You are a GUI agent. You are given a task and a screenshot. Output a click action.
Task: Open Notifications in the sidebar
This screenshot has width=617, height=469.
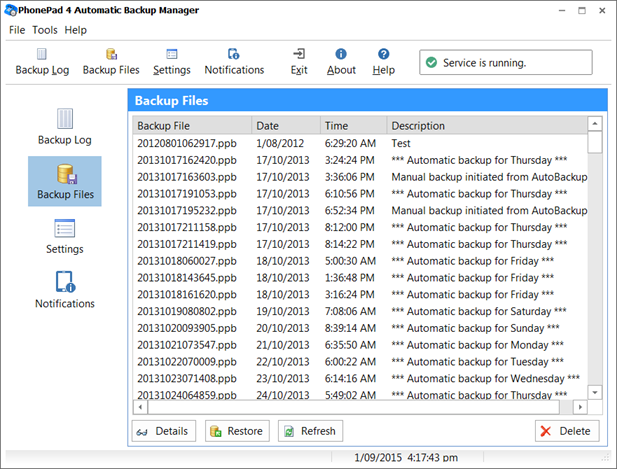(65, 290)
